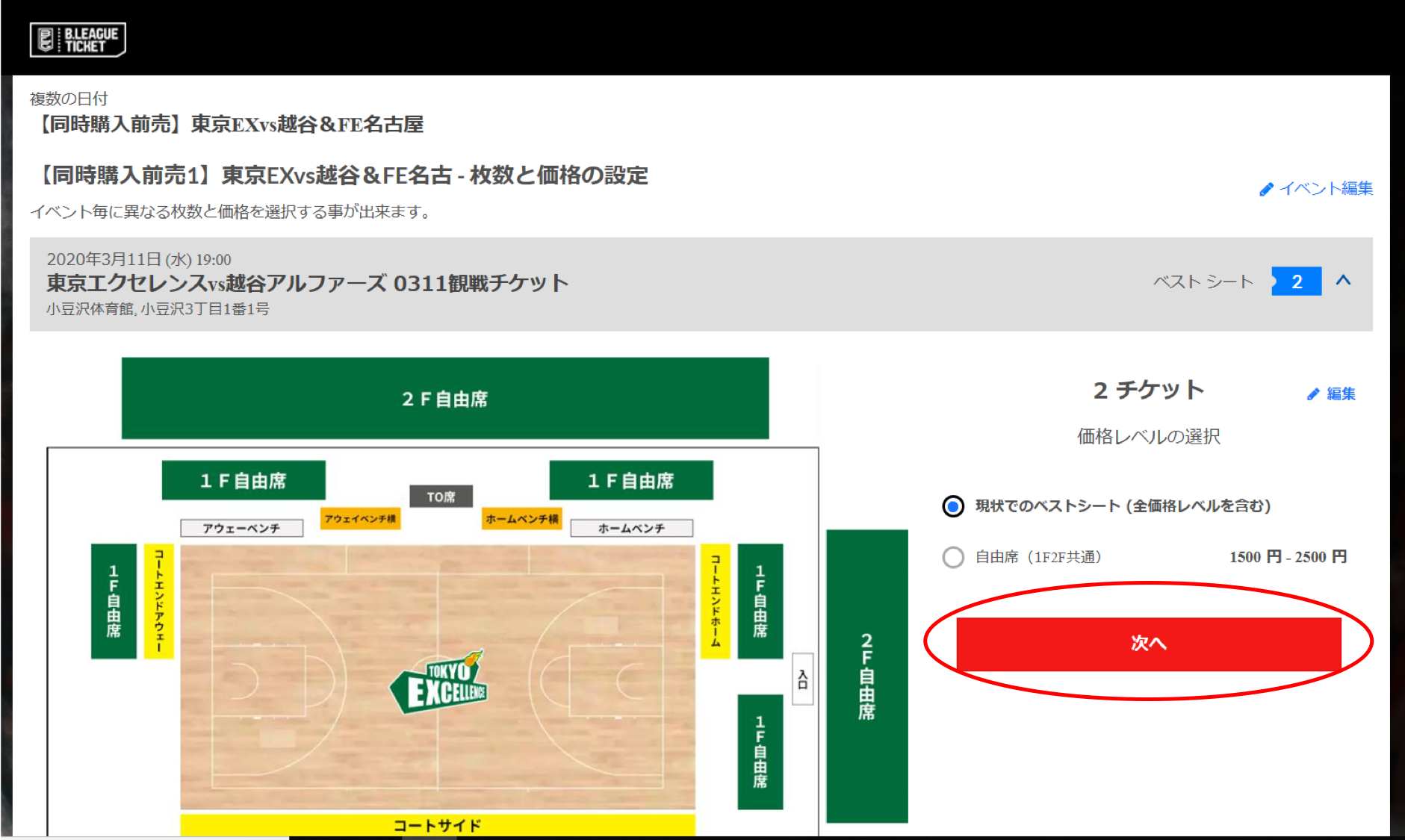Select the 入口 entrance marker

802,679
